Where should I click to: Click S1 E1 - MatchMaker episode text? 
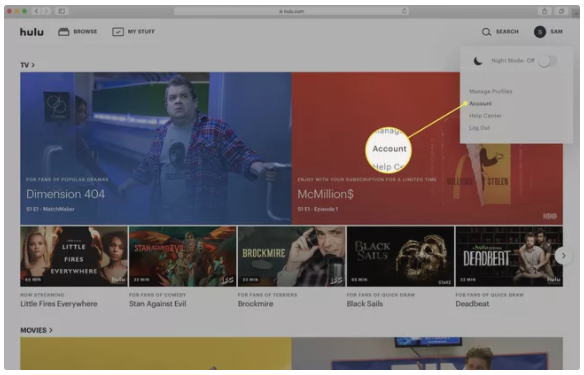pos(50,209)
